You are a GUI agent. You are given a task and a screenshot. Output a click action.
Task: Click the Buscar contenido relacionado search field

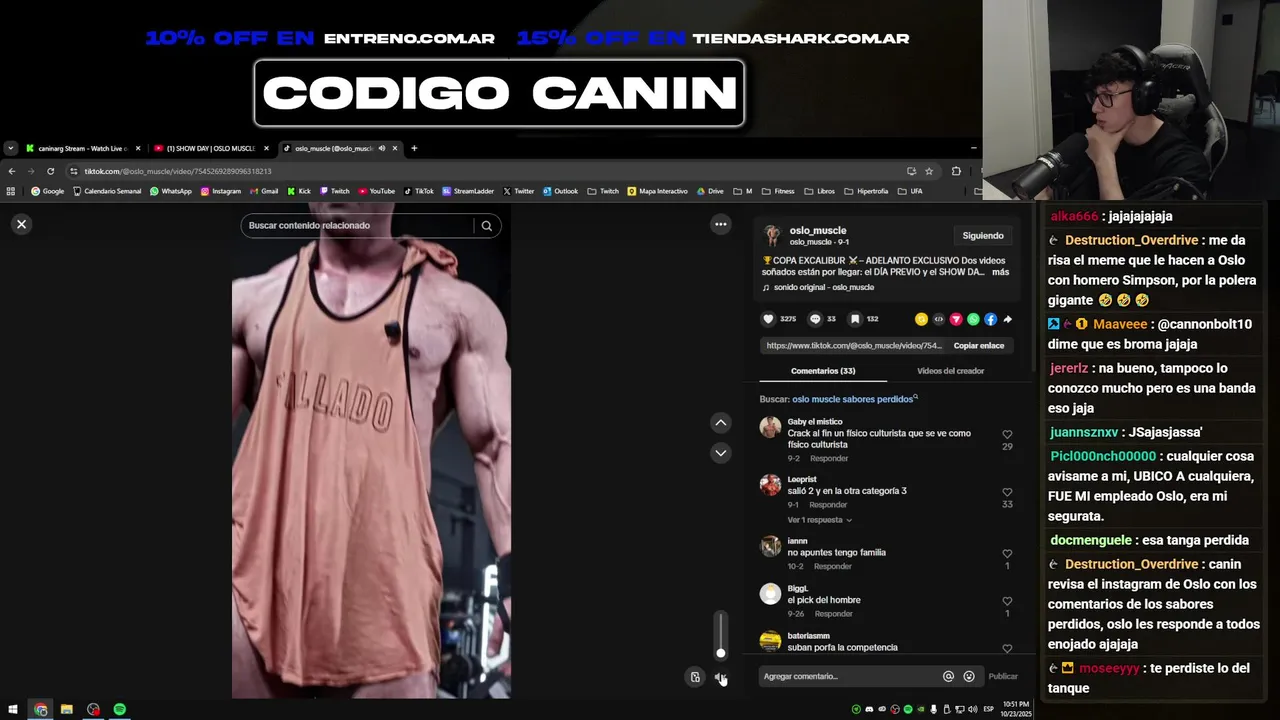(x=358, y=226)
